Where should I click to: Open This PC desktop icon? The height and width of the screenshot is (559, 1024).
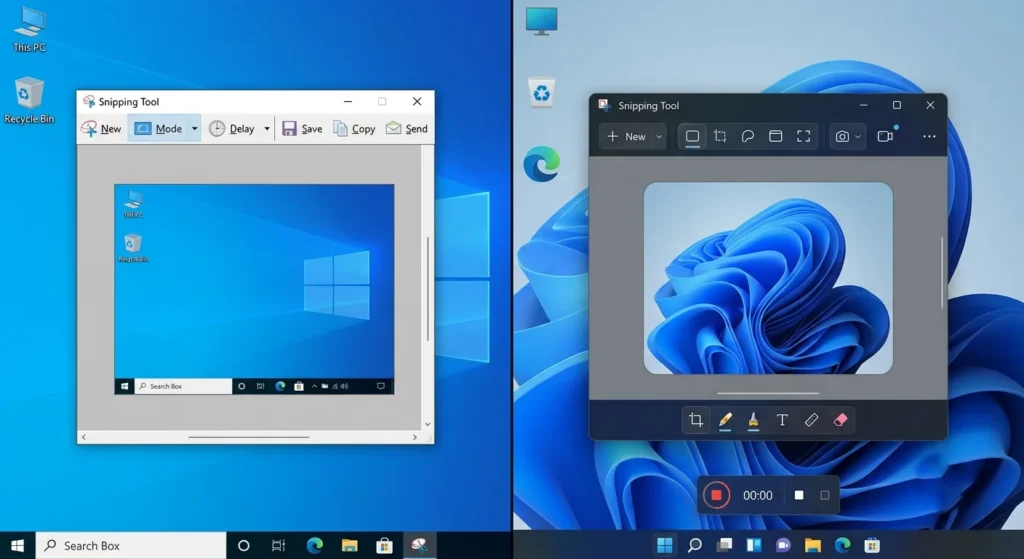coord(29,29)
